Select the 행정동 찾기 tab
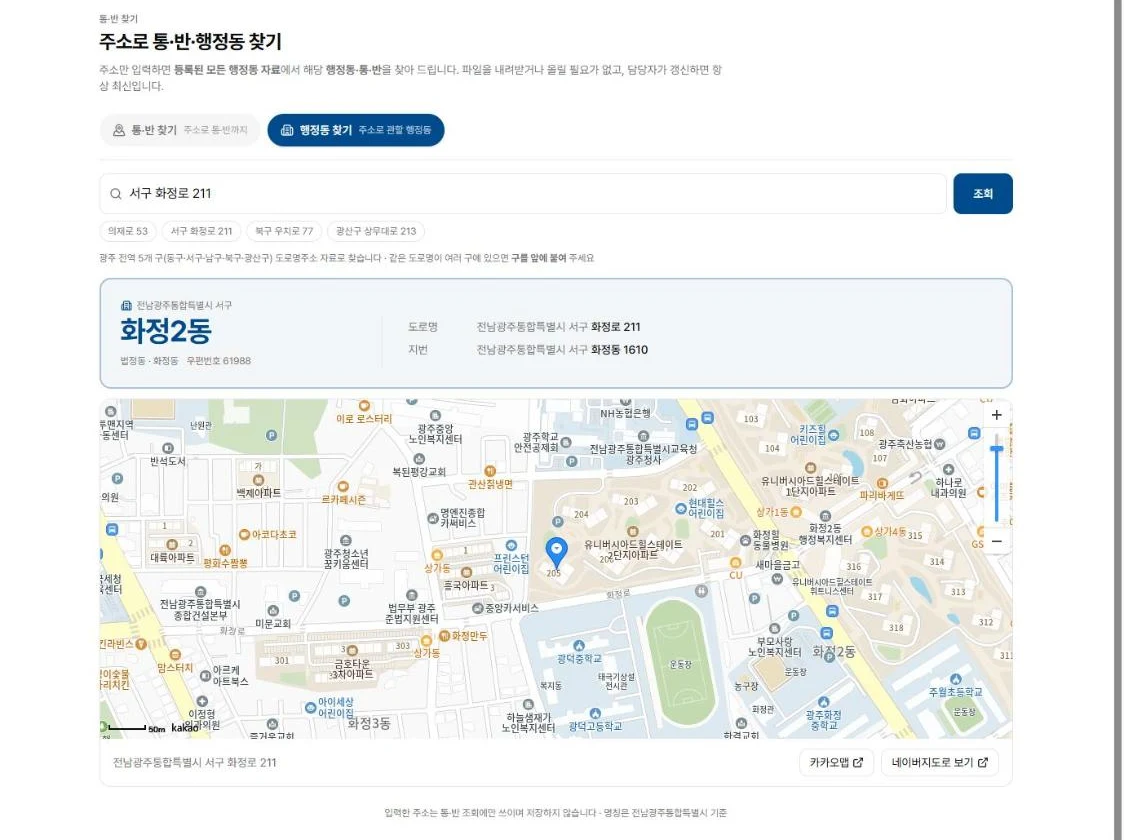 (356, 130)
